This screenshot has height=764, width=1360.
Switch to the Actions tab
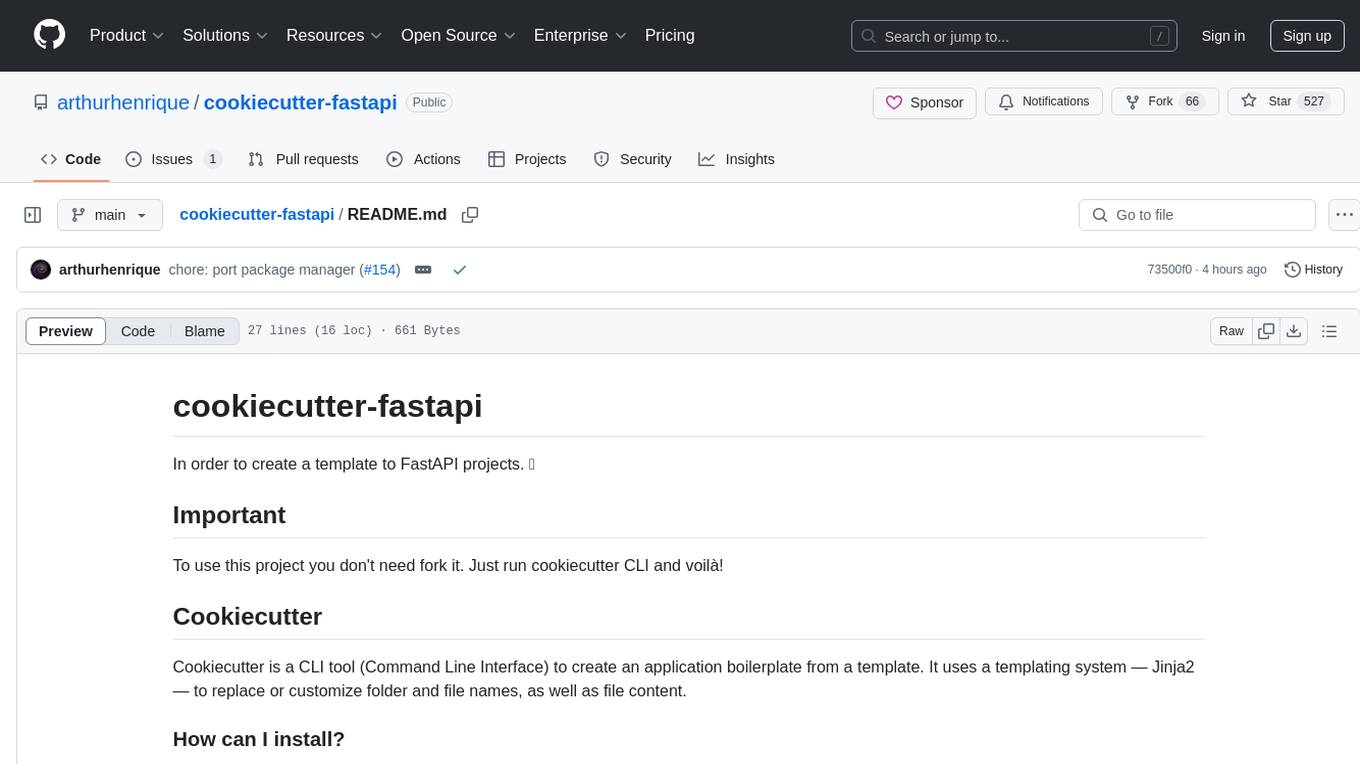423,159
